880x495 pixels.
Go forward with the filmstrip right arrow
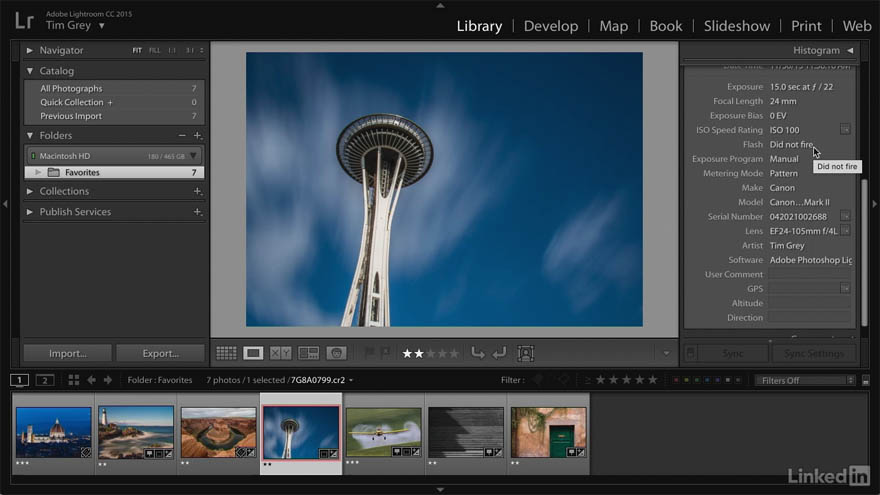tap(108, 380)
